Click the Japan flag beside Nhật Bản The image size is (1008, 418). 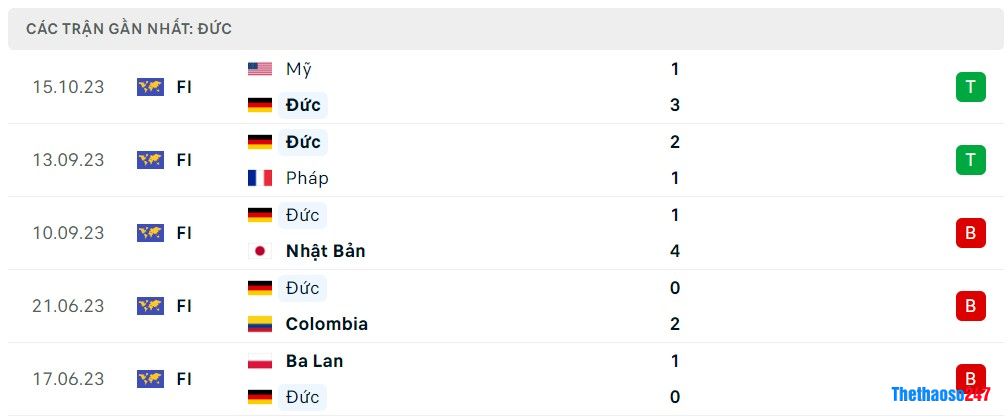coord(260,251)
